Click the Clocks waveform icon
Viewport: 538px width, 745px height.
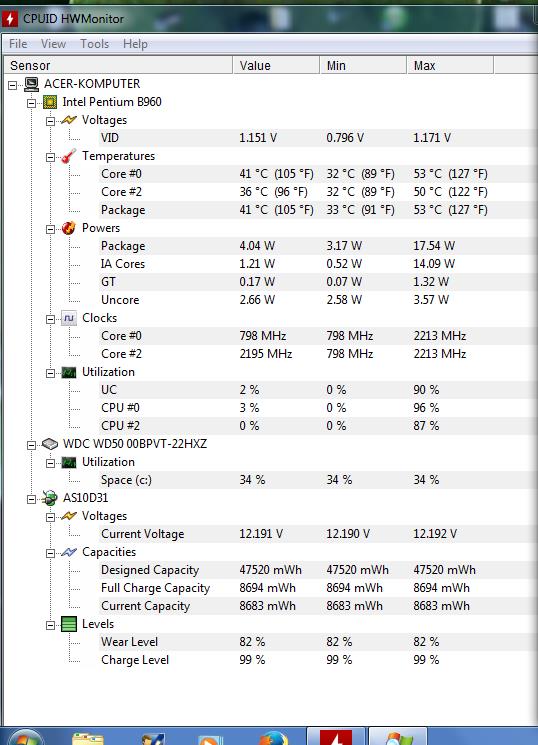point(68,318)
